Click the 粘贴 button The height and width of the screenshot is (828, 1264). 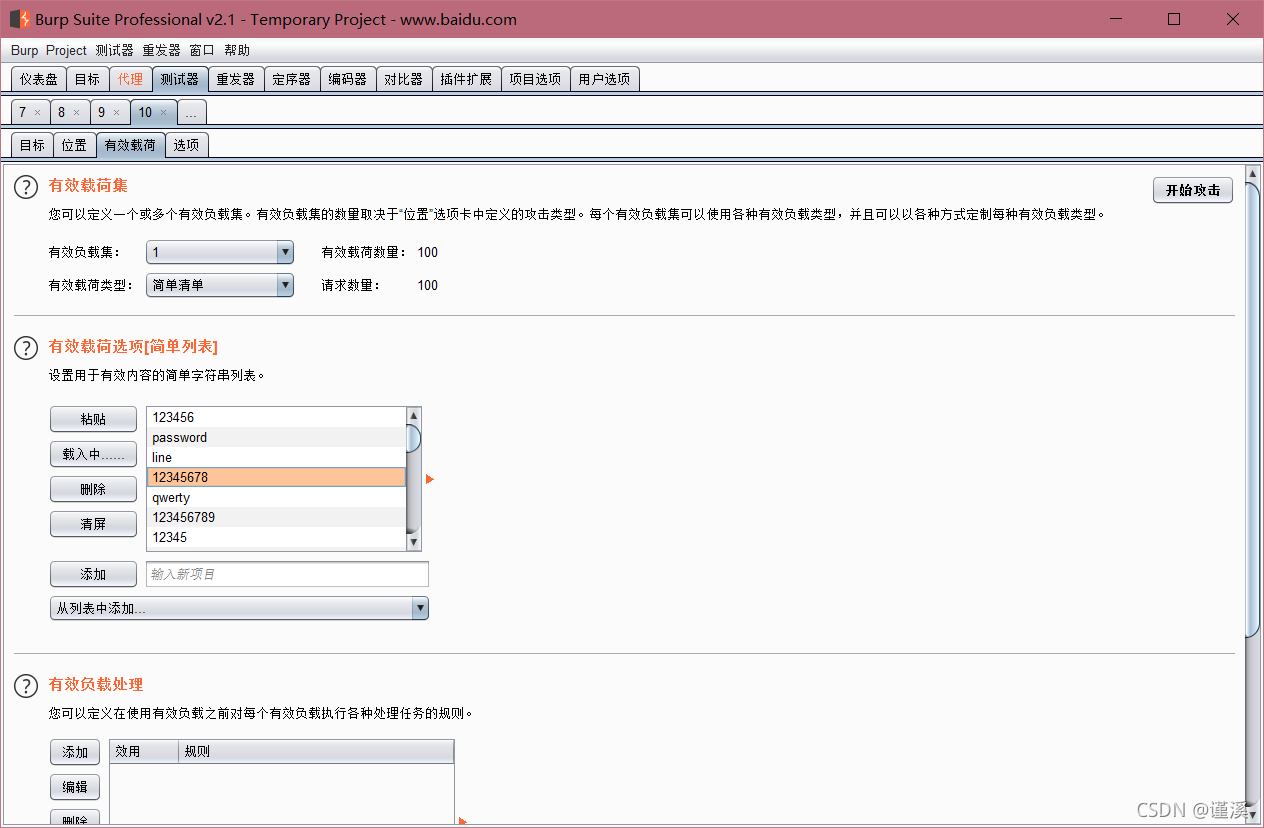[93, 420]
